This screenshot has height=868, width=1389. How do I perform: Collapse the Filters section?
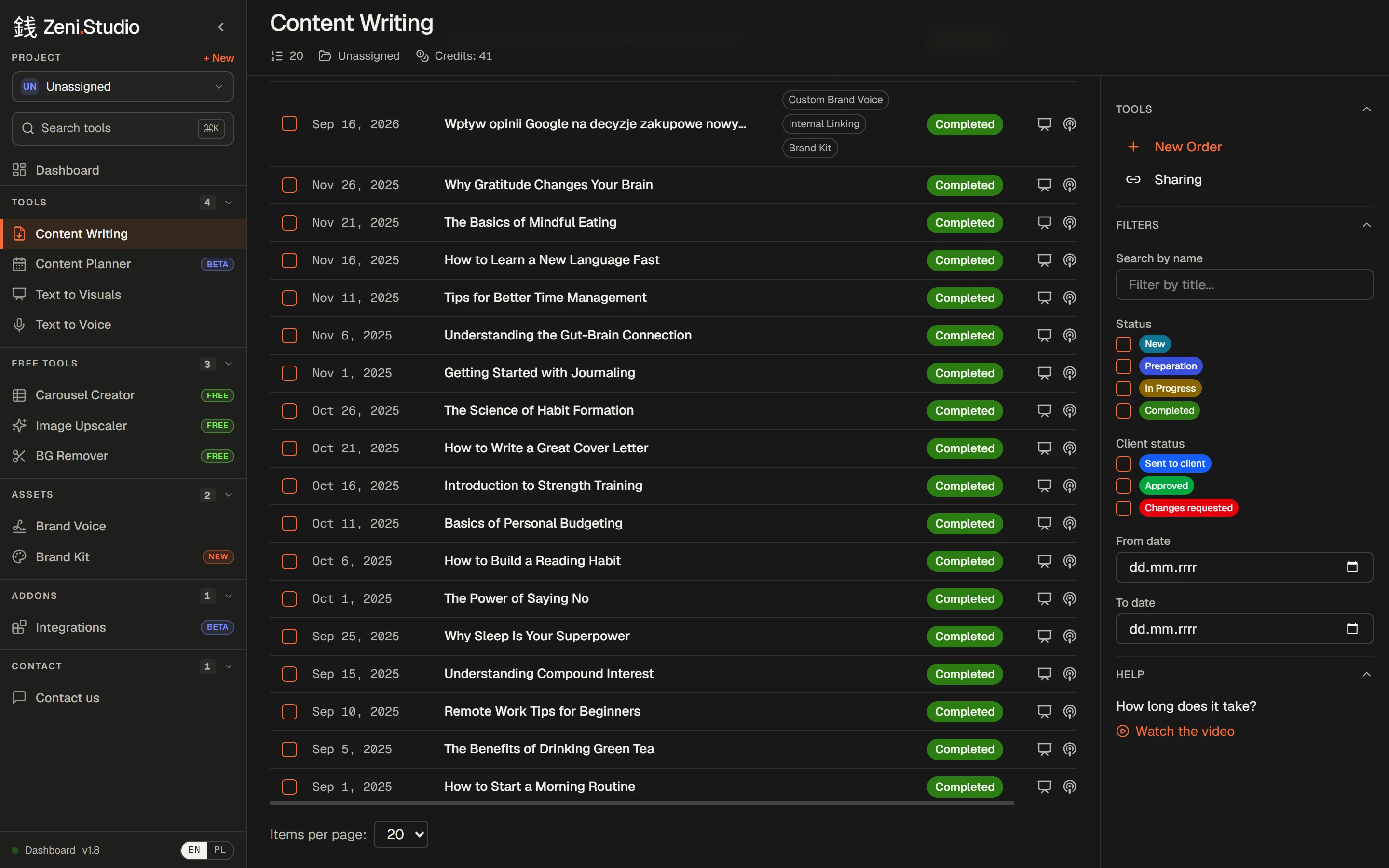pyautogui.click(x=1367, y=225)
